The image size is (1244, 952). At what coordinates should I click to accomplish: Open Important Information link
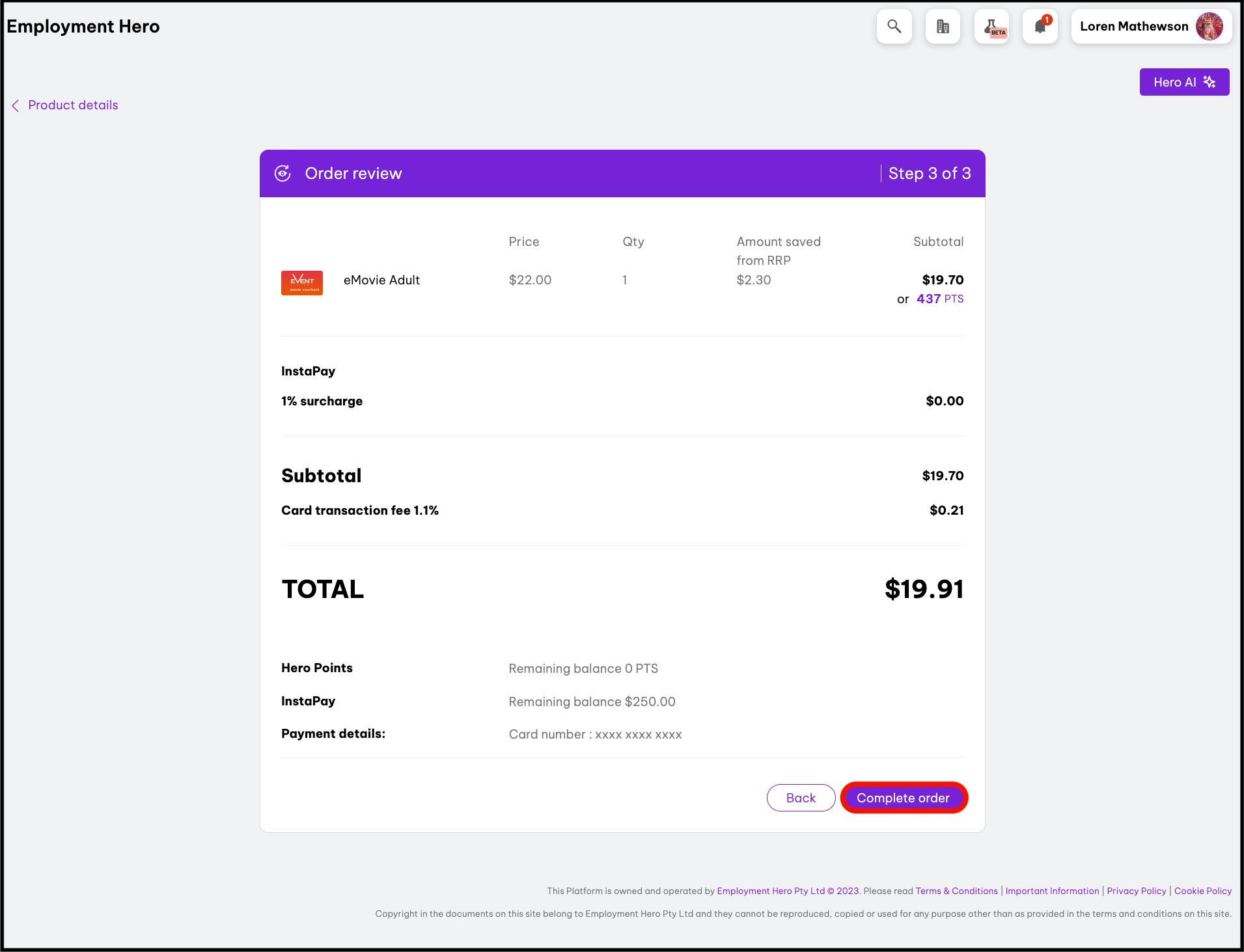click(x=1052, y=891)
